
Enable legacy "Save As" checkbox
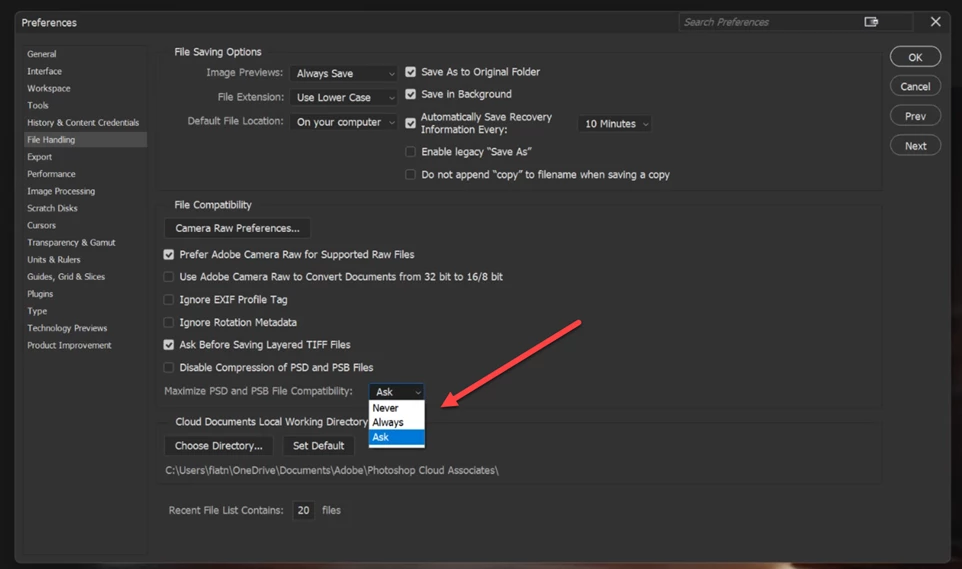click(410, 152)
